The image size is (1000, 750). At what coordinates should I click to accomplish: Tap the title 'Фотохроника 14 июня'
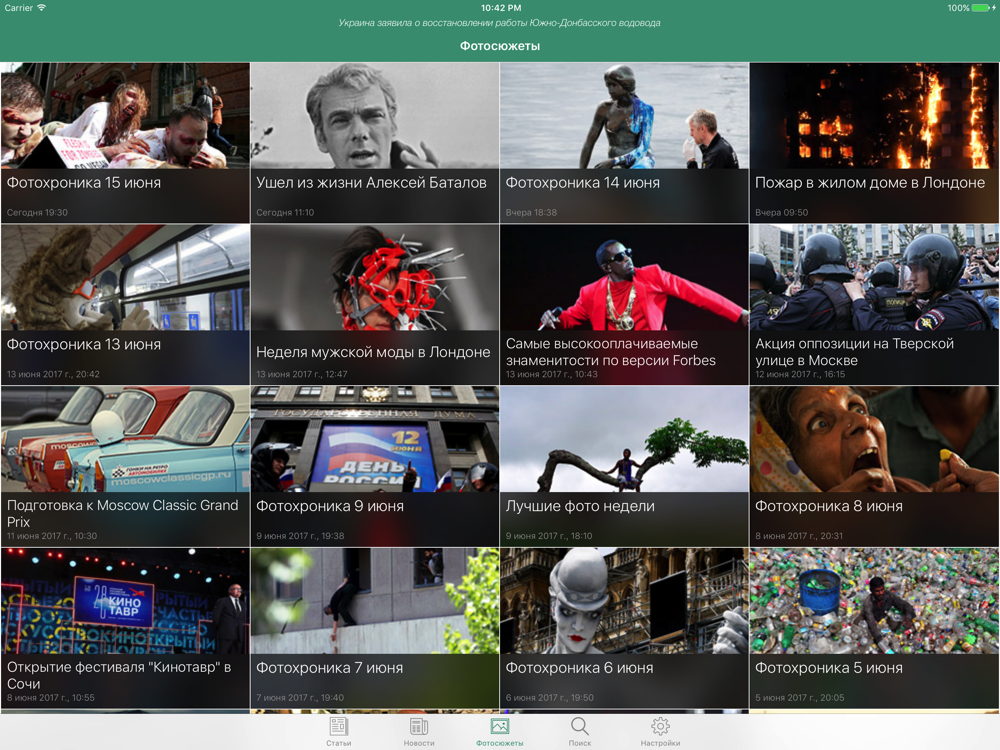pos(582,183)
